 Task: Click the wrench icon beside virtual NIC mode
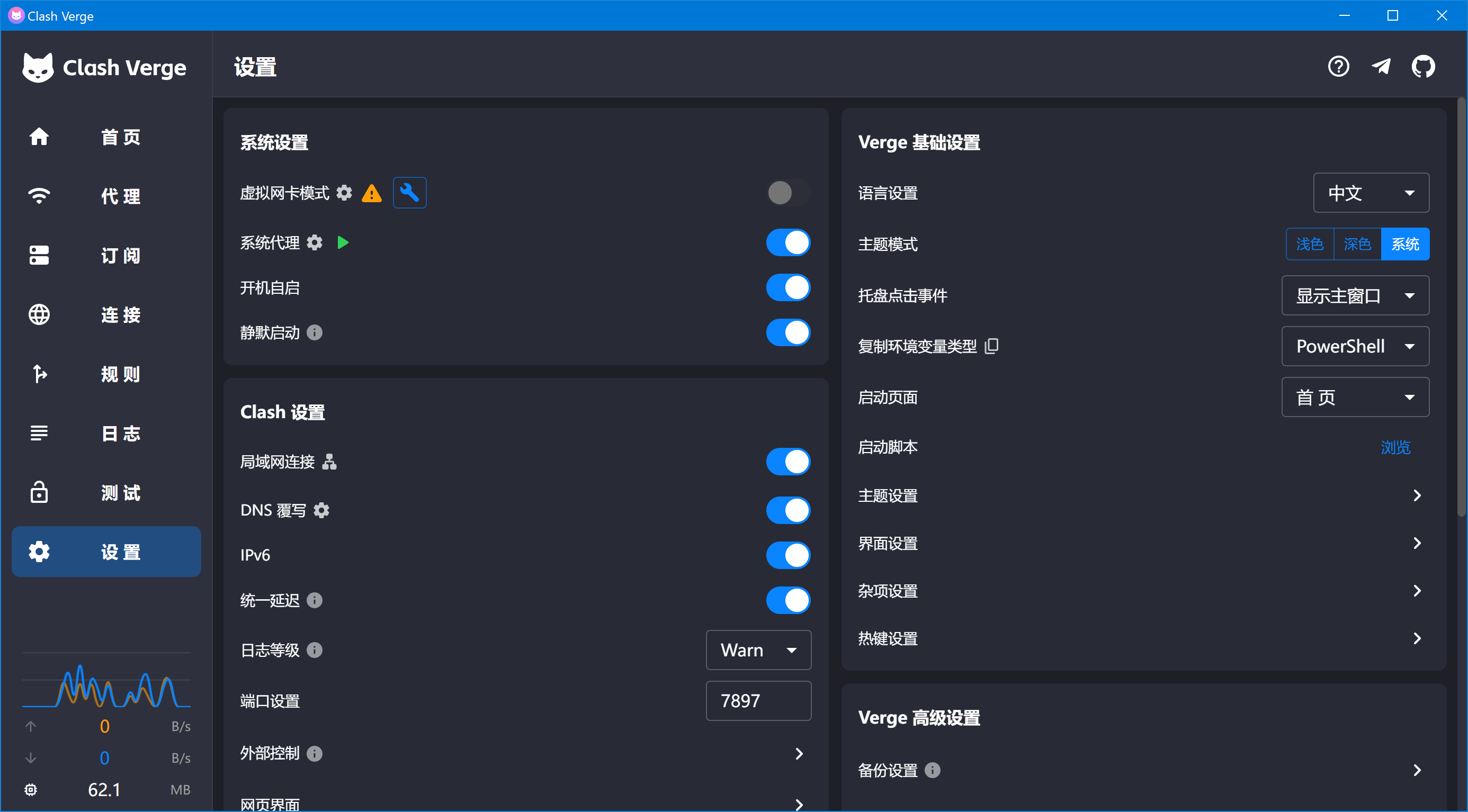409,193
